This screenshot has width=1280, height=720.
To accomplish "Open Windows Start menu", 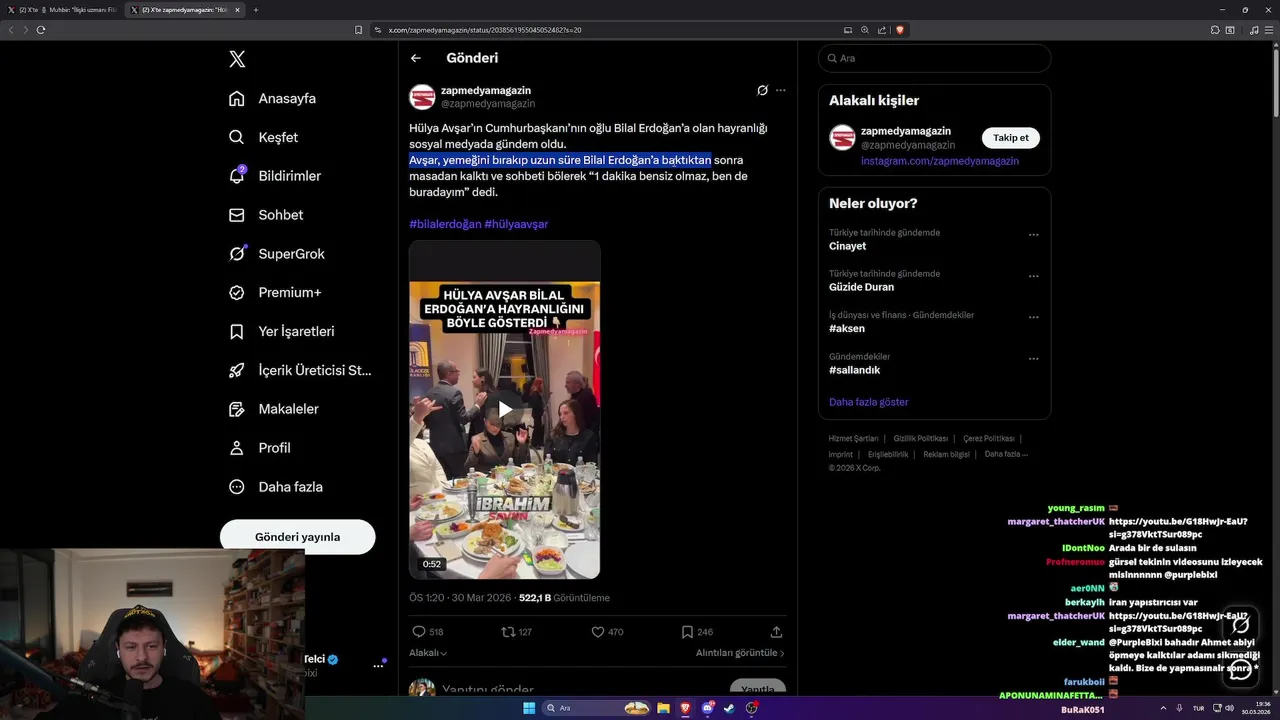I will coord(529,708).
